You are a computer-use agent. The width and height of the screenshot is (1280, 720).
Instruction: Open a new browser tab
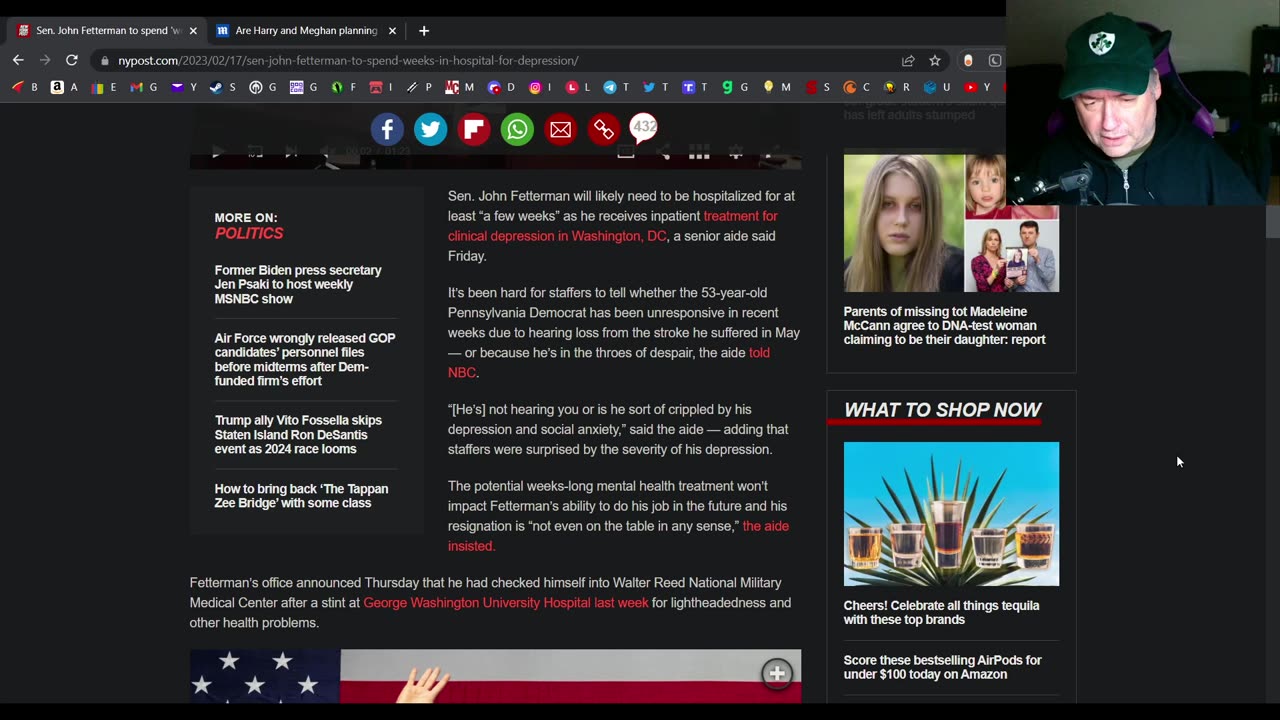pos(424,31)
